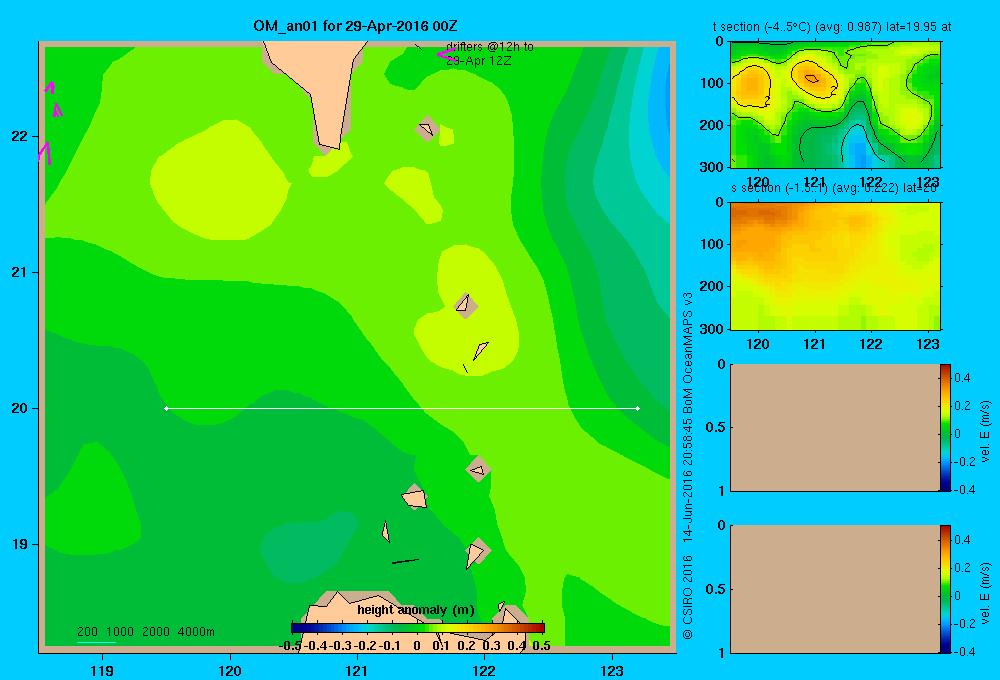Click longitude label "123" on main map bottom axis
The height and width of the screenshot is (680, 1000).
point(612,670)
